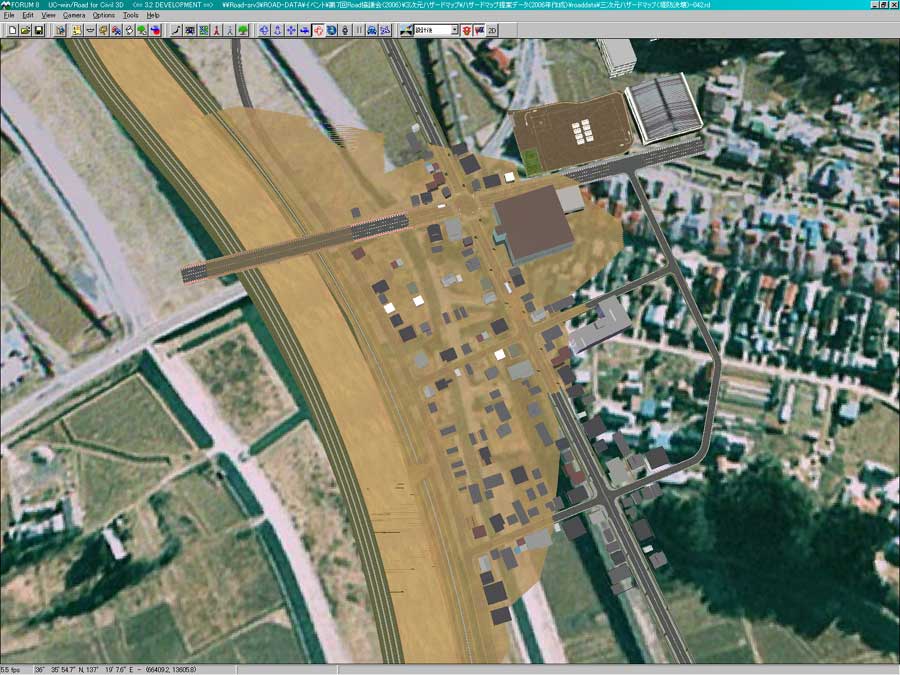
Task: Click the green tree icon next to the figures
Action: pos(243,30)
